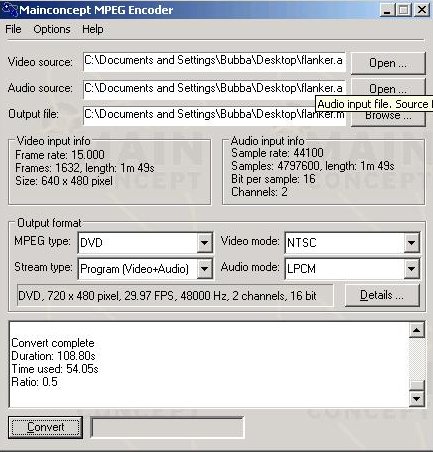Open the Options menu
Viewport: 433px width, 452px height.
tap(52, 29)
